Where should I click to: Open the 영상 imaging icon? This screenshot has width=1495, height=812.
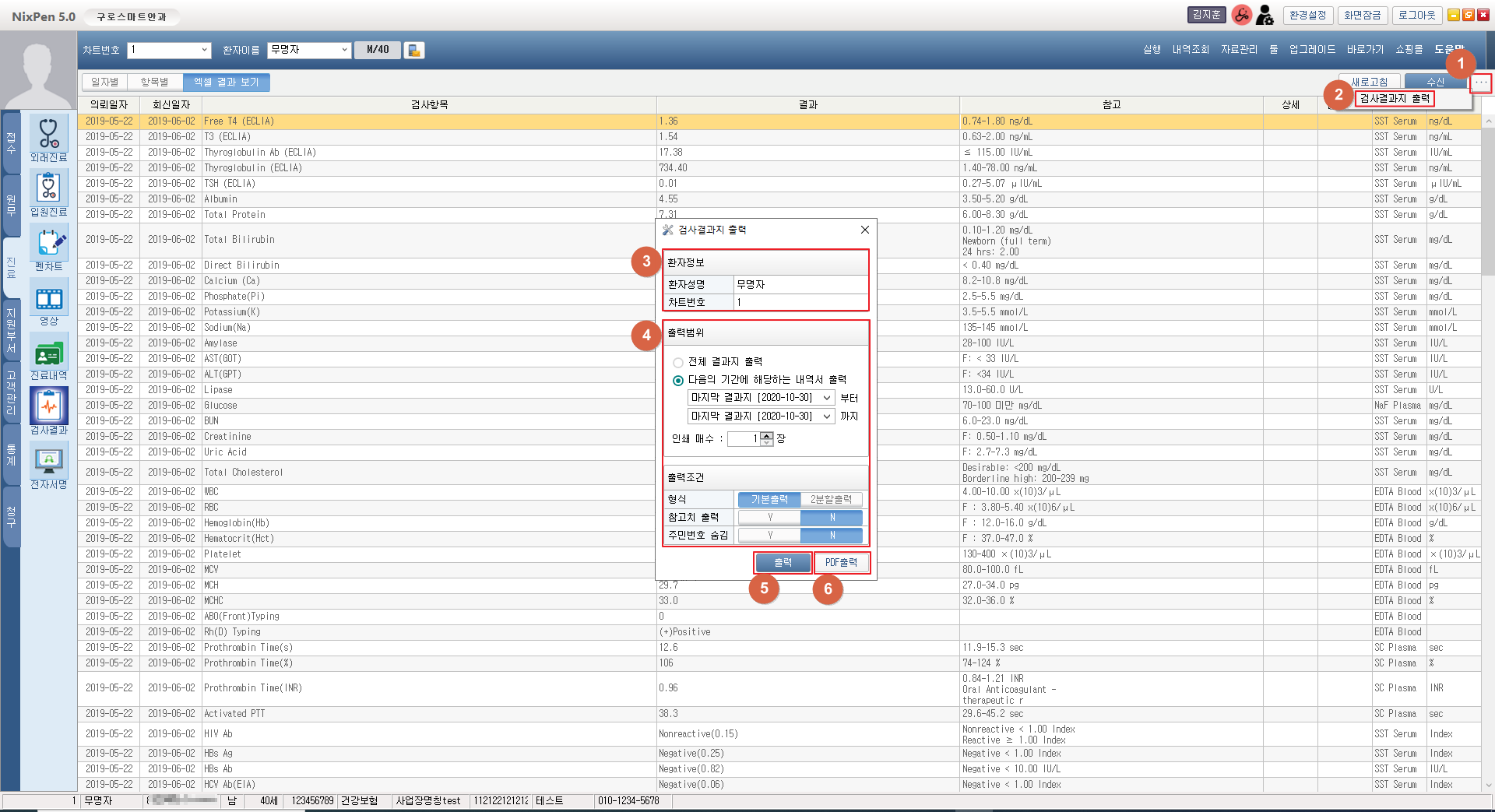(49, 298)
